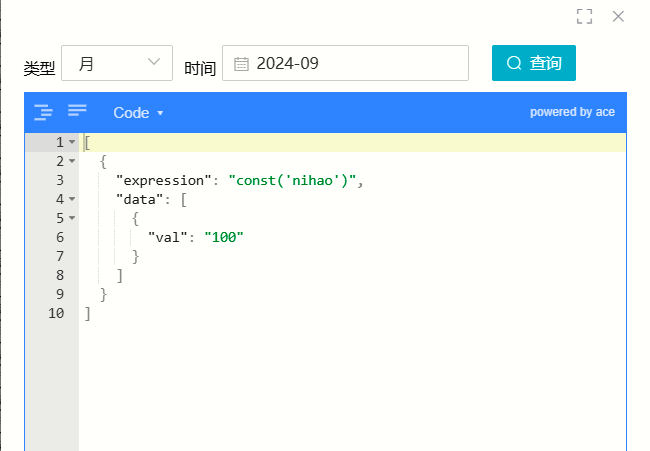This screenshot has height=451, width=650.
Task: Click the compact JSON icon
Action: point(77,111)
